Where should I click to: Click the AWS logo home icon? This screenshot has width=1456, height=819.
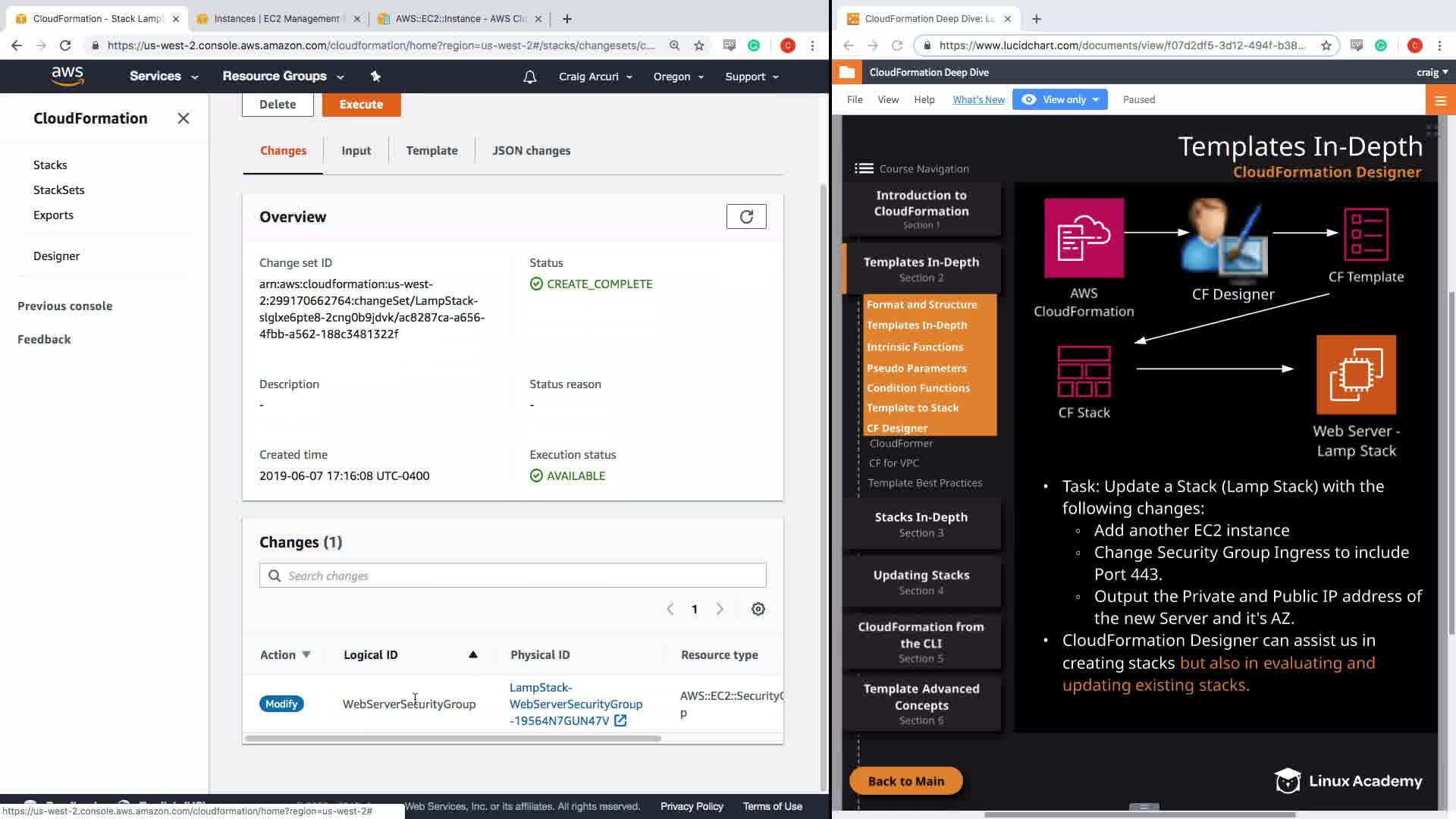67,76
